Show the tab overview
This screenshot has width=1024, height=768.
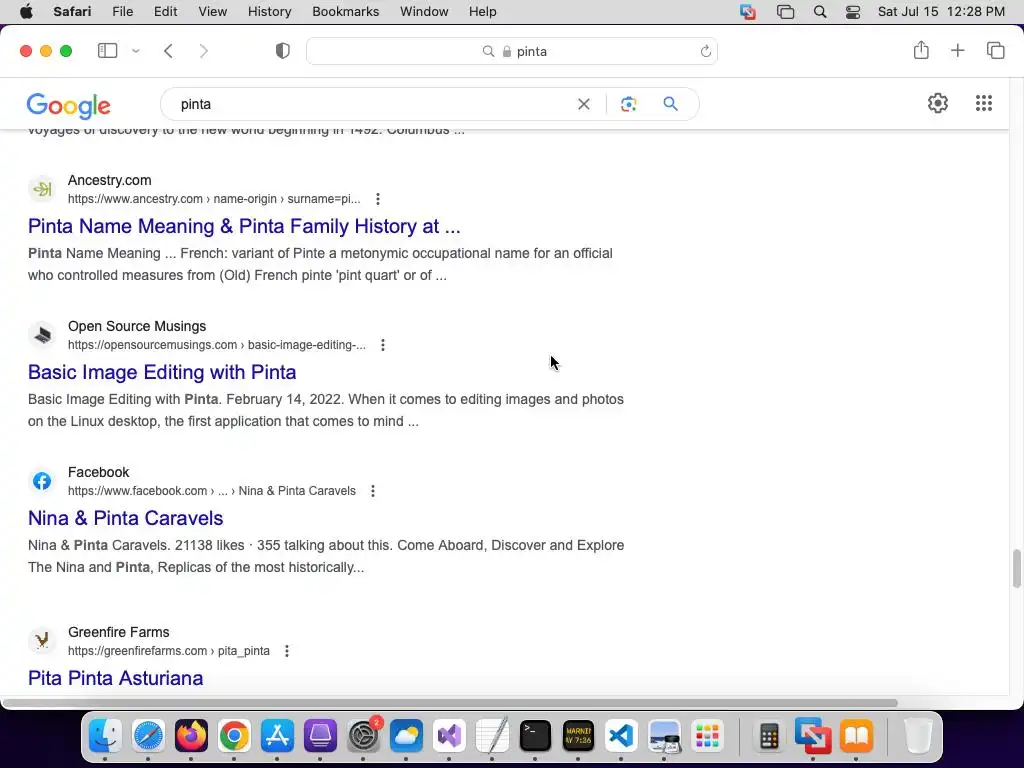(995, 50)
